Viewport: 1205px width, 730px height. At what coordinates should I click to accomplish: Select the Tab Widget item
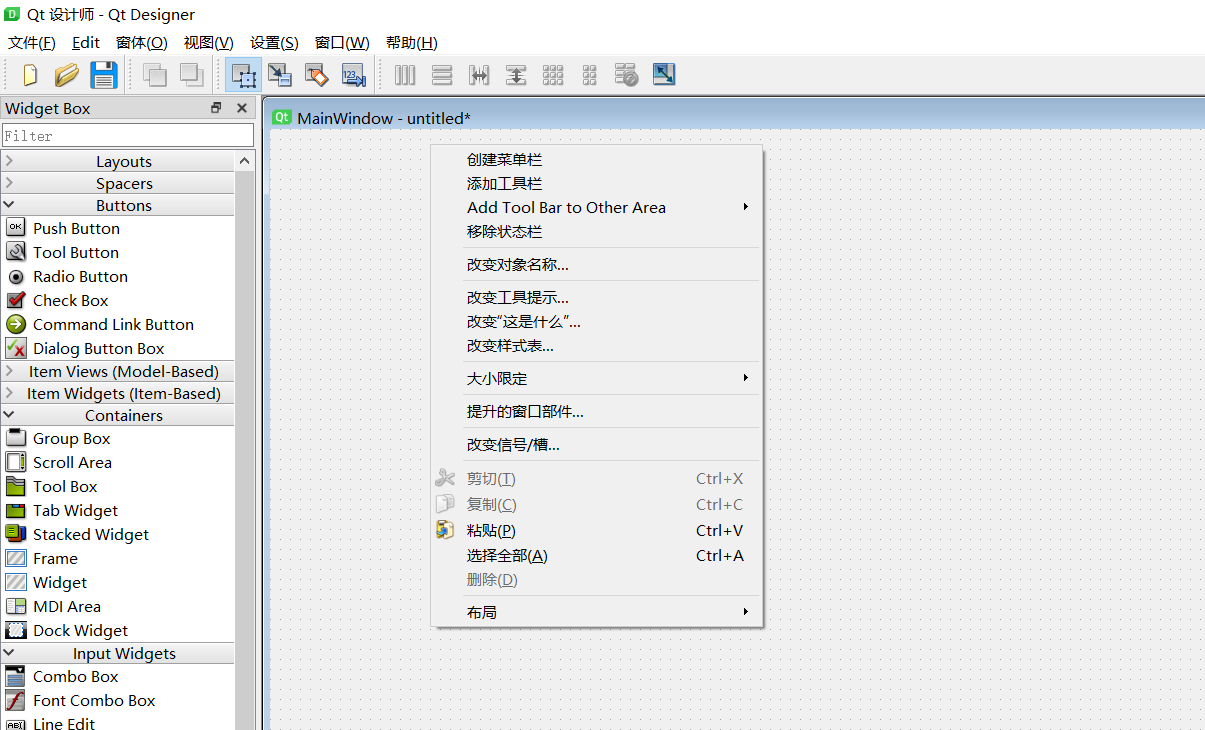pyautogui.click(x=75, y=510)
